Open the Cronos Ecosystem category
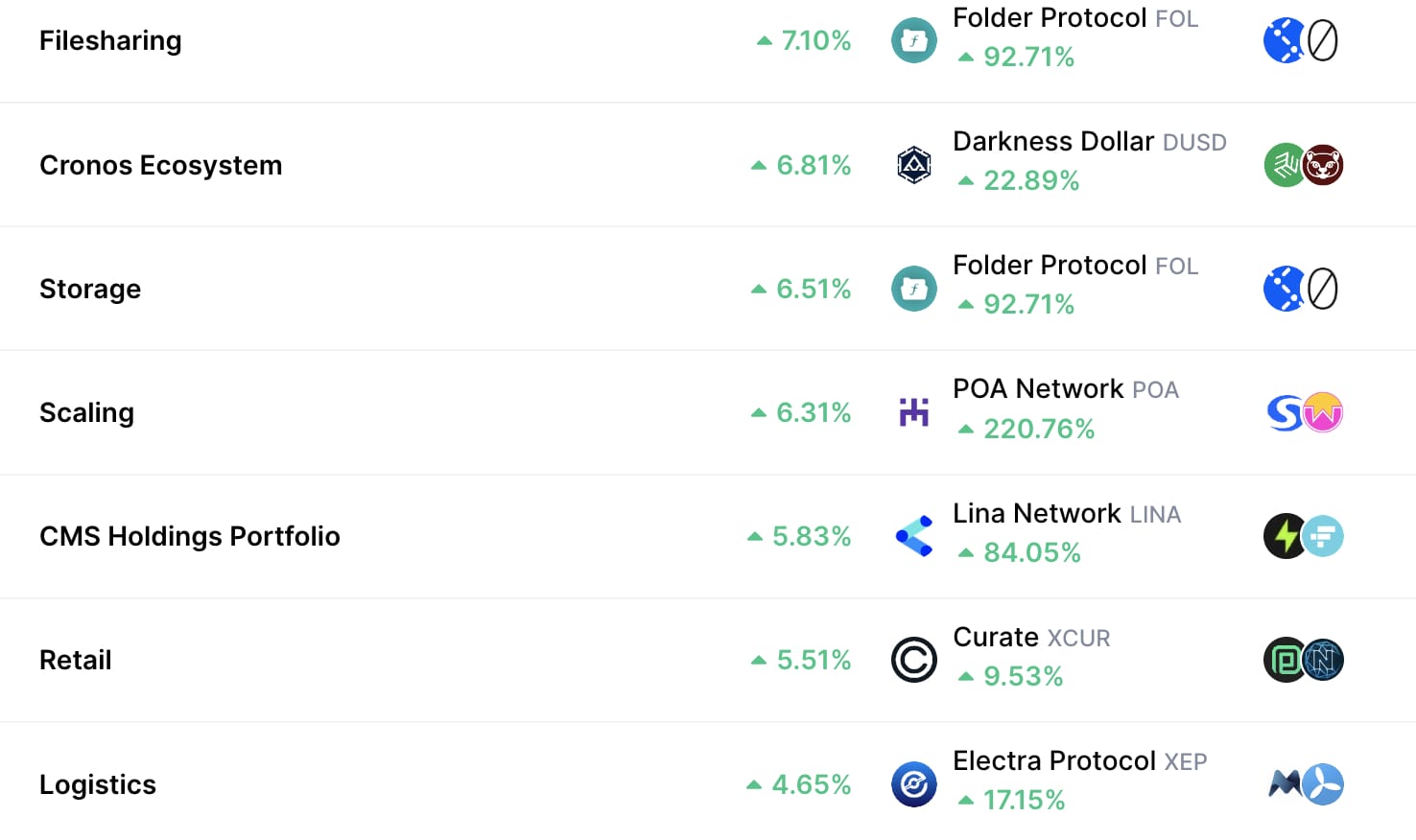1416x840 pixels. tap(161, 165)
